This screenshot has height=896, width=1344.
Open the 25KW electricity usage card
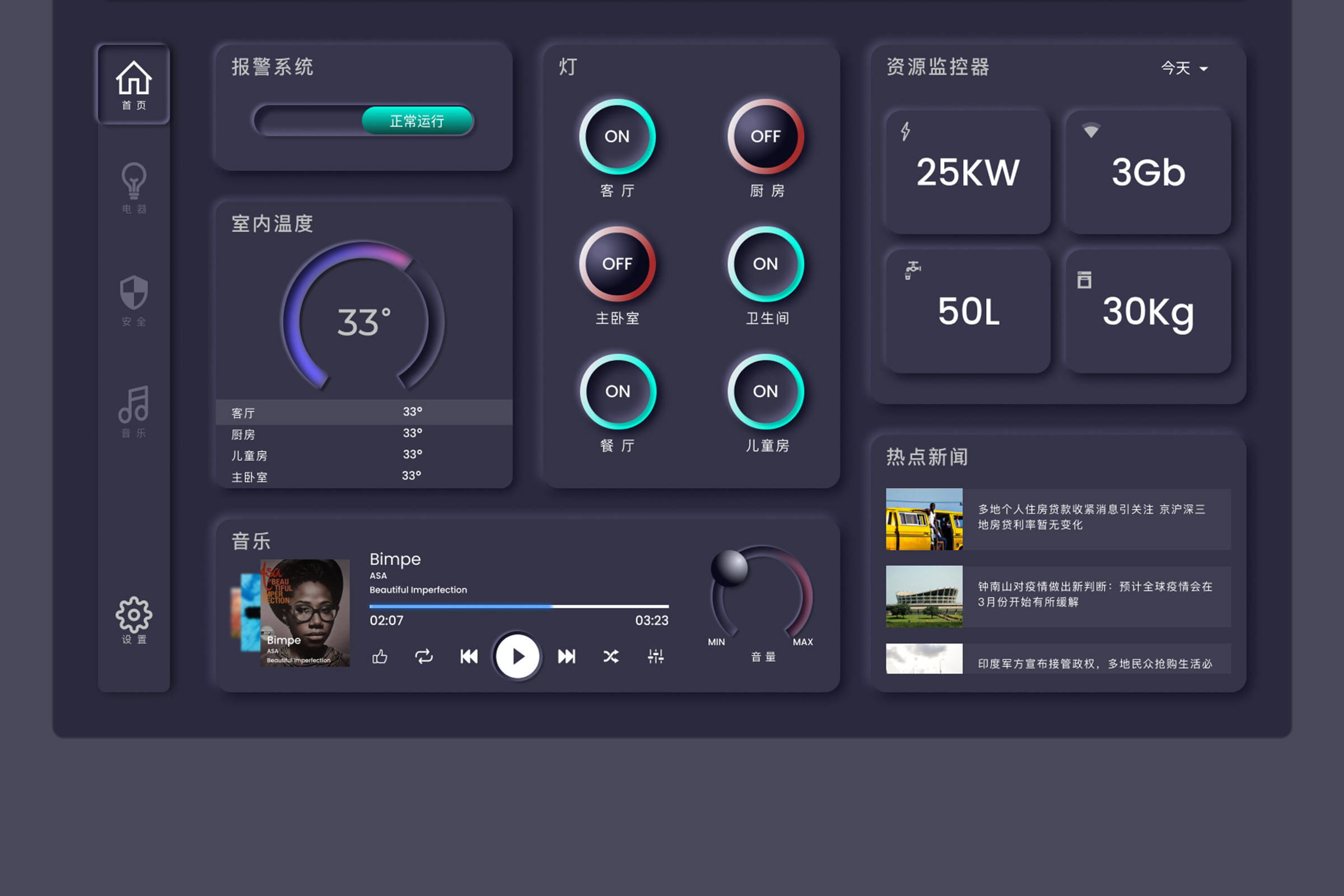click(x=968, y=172)
